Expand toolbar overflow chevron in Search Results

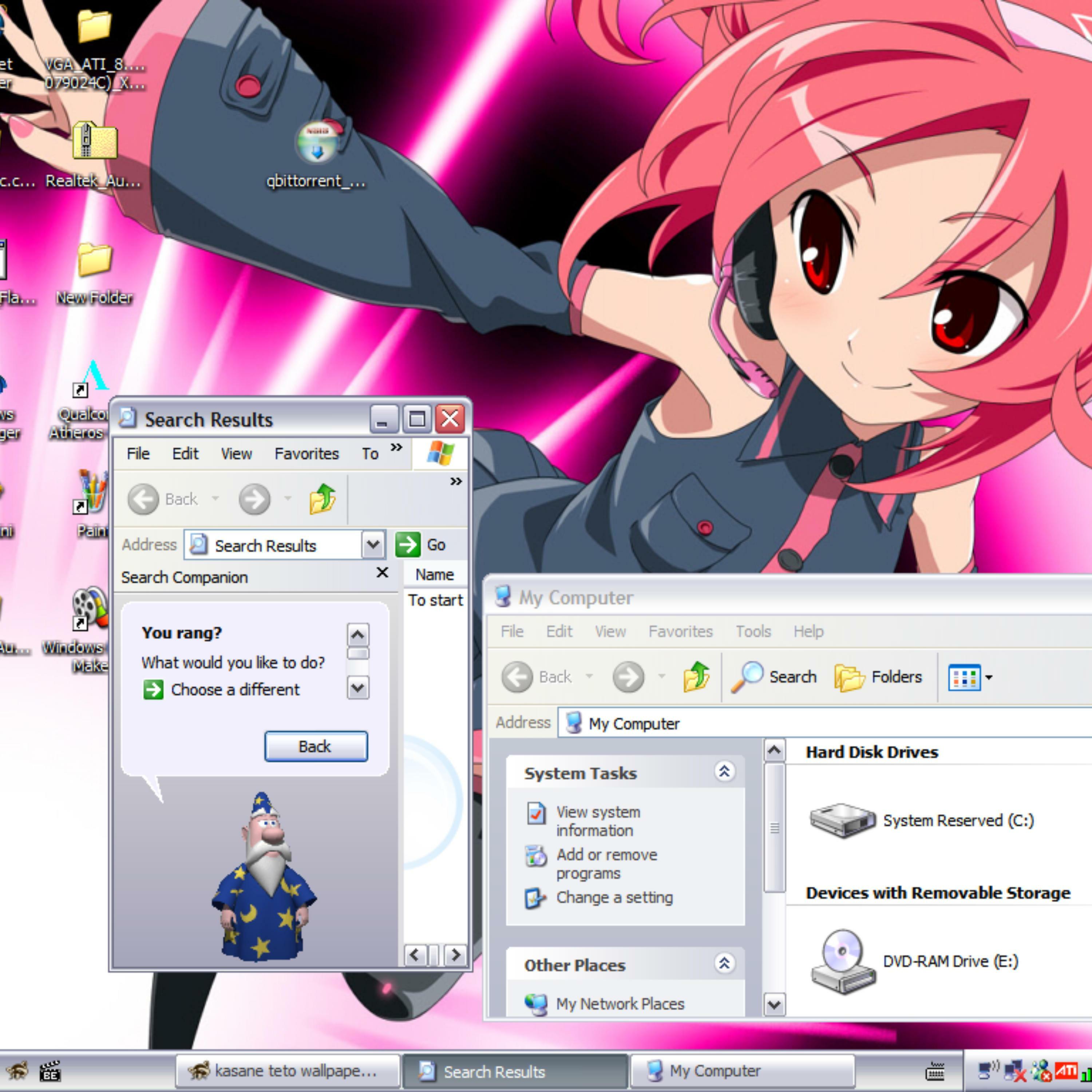point(456,481)
